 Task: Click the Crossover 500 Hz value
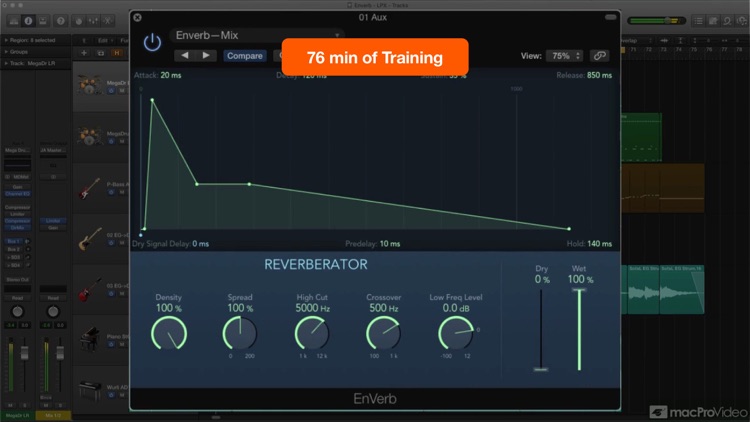[384, 308]
